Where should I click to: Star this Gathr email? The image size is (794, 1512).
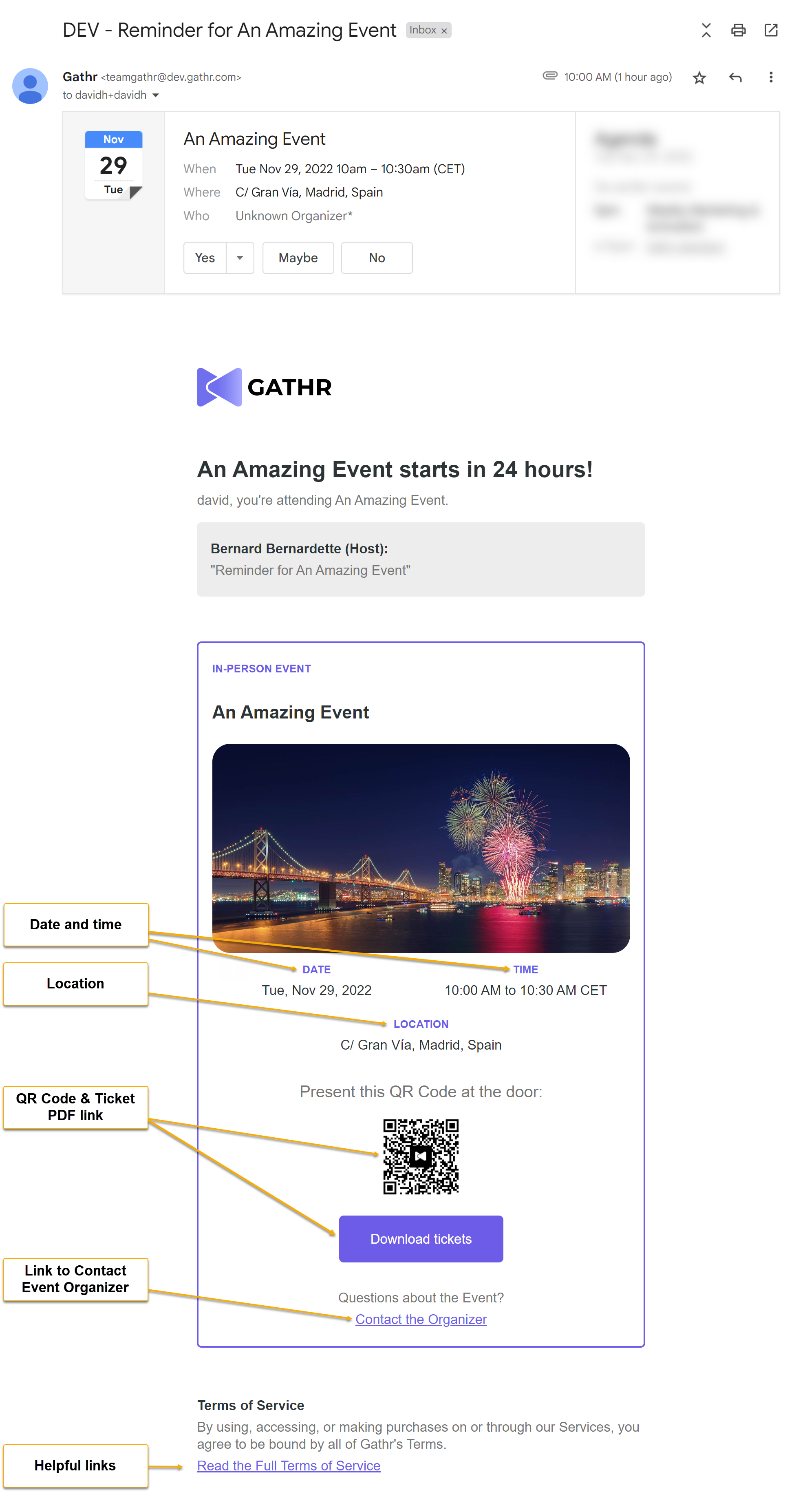[x=698, y=77]
